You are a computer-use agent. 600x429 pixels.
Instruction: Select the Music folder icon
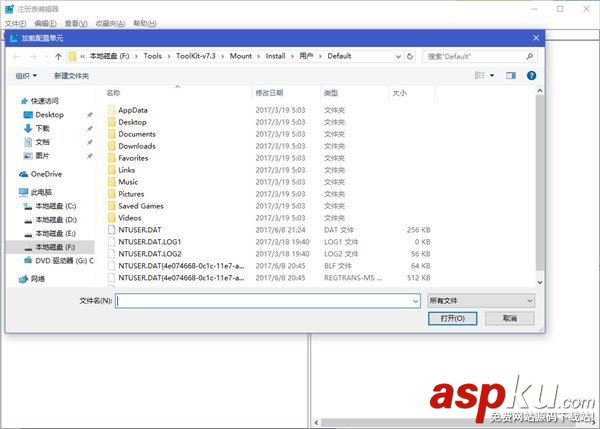[111, 182]
